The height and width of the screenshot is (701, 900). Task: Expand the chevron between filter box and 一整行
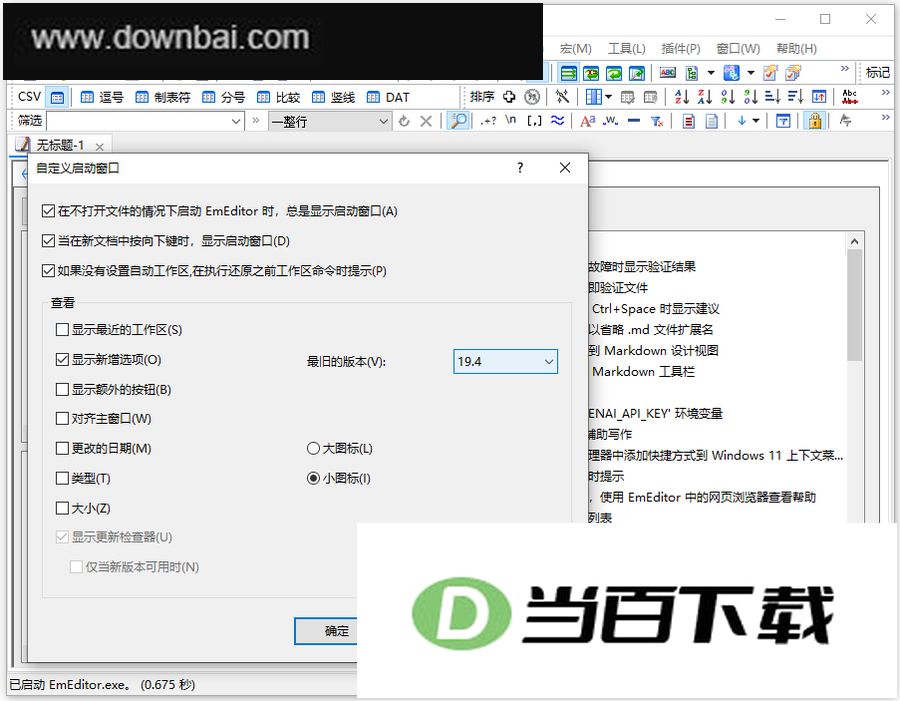256,121
